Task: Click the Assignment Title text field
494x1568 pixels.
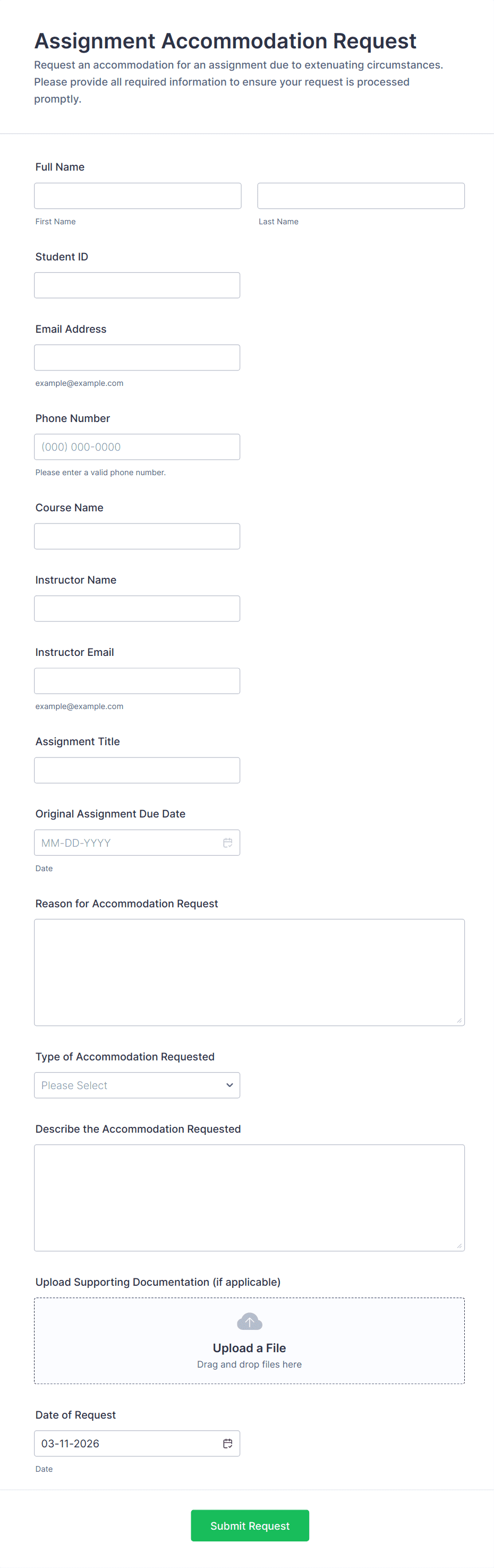Action: click(137, 770)
